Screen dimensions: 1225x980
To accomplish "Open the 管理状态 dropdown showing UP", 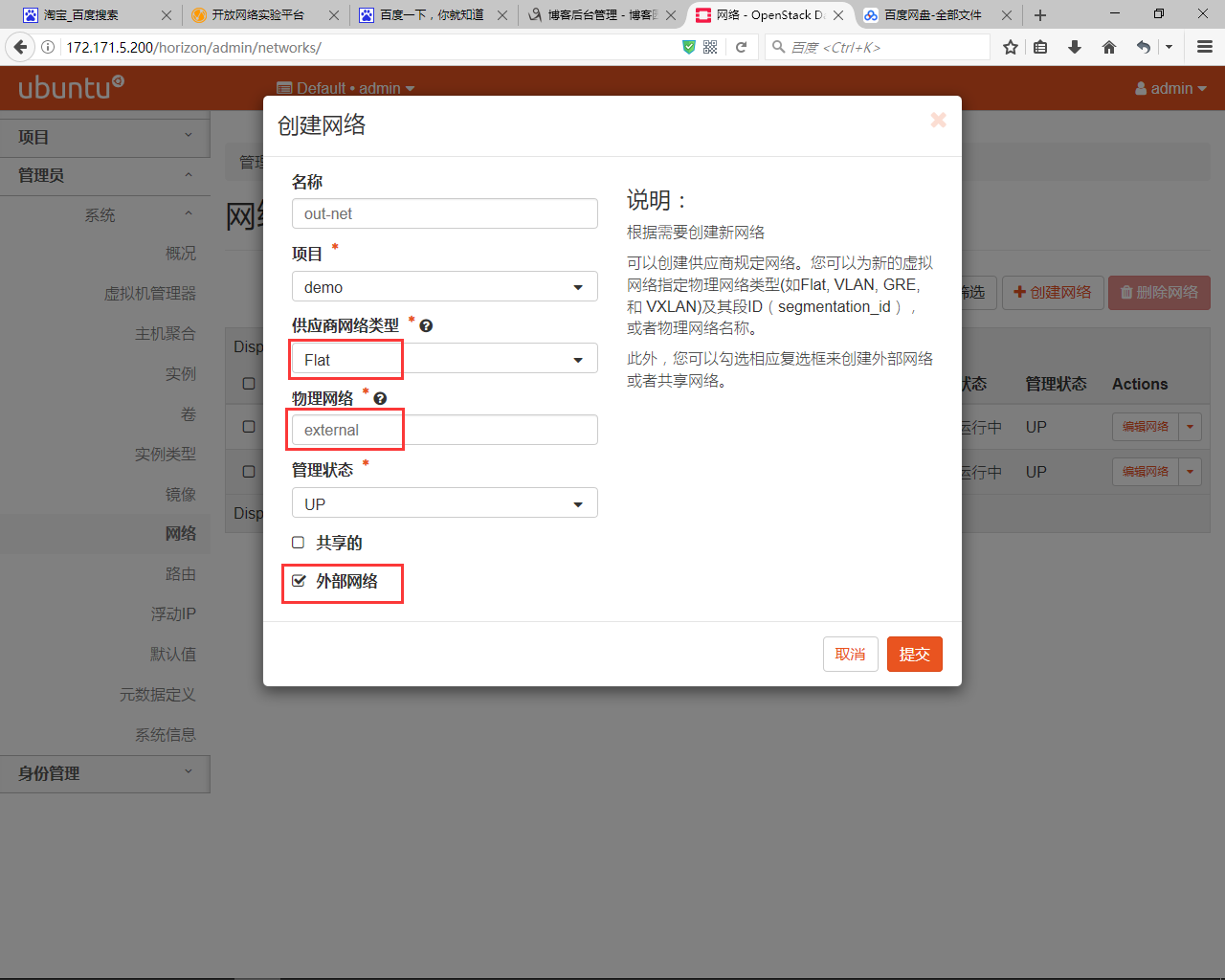I will (x=444, y=504).
